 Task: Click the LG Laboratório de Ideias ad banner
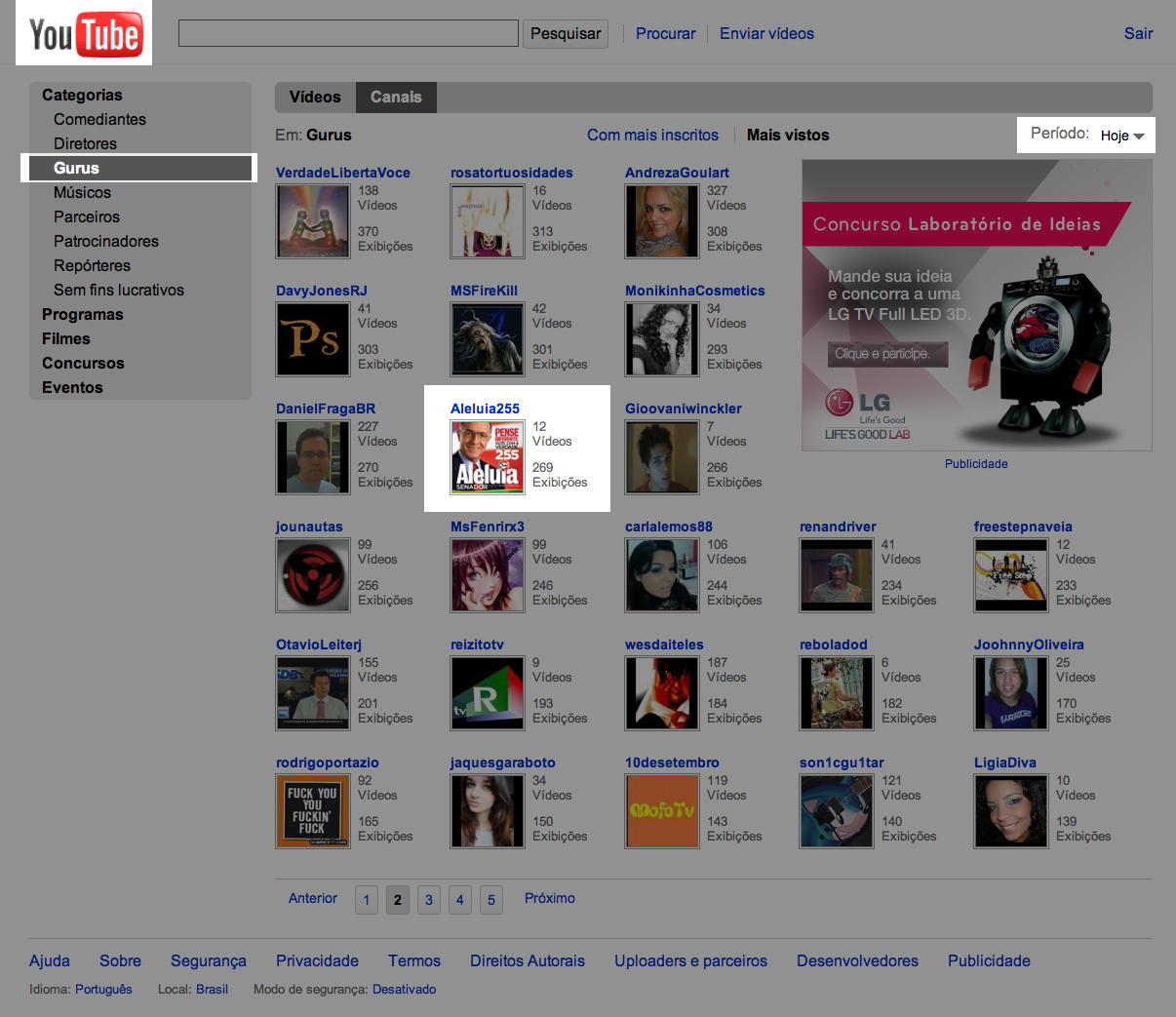[976, 305]
